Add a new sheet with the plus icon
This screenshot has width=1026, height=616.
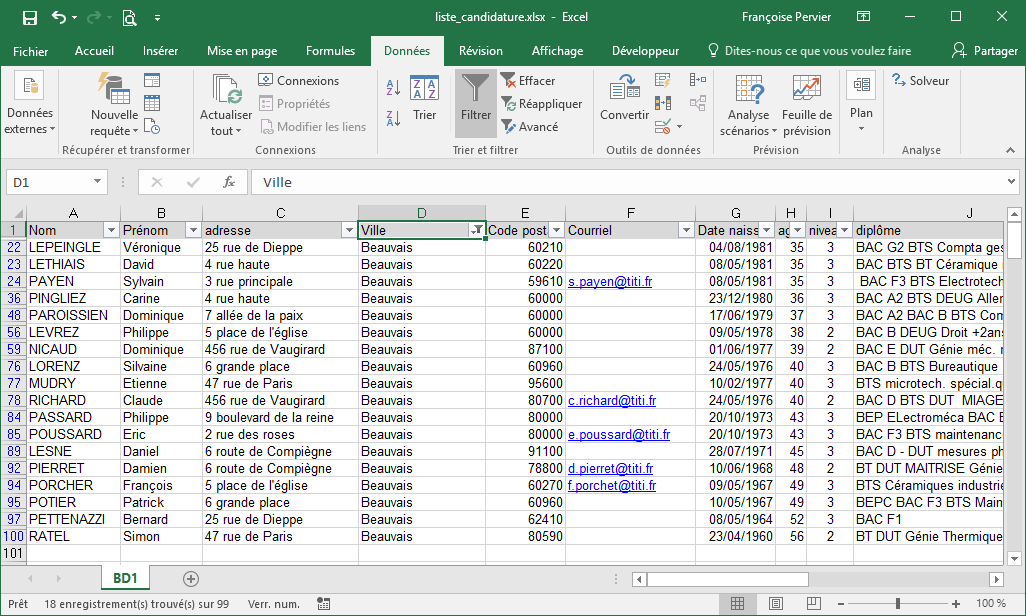191,578
